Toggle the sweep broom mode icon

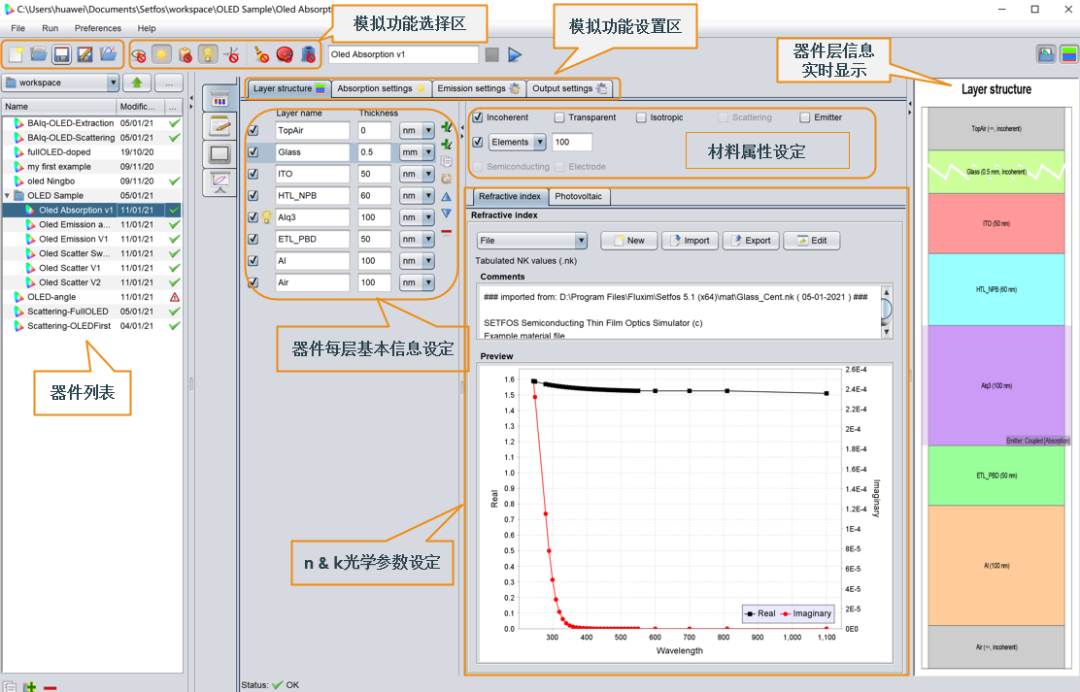[x=261, y=54]
